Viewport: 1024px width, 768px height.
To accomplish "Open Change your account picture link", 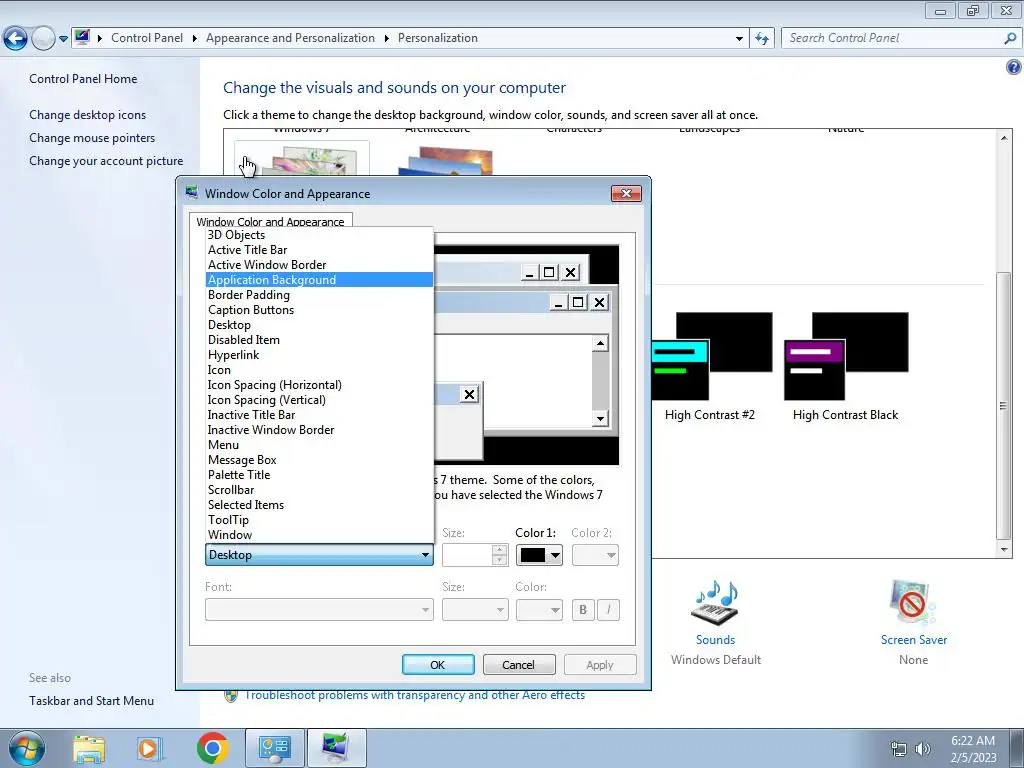I will click(x=106, y=161).
